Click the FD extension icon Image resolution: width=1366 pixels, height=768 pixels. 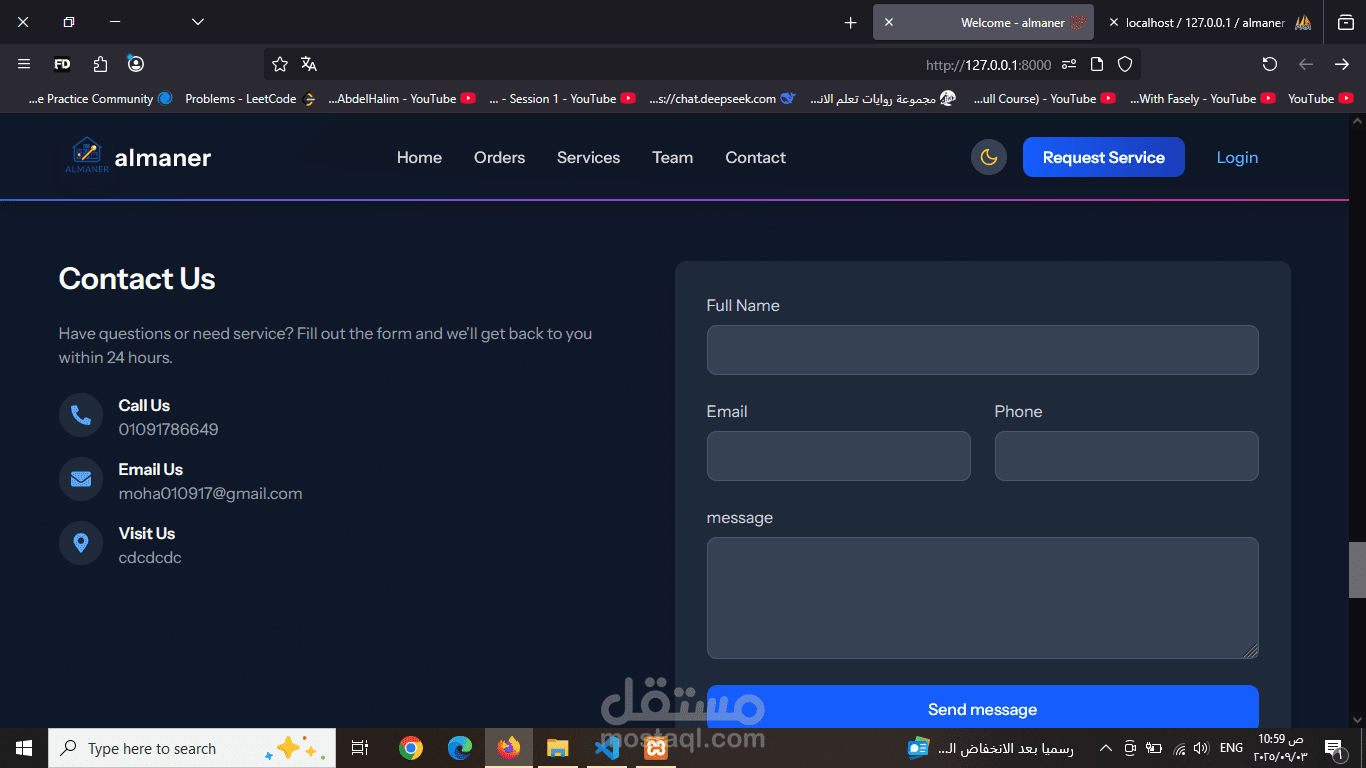[62, 64]
